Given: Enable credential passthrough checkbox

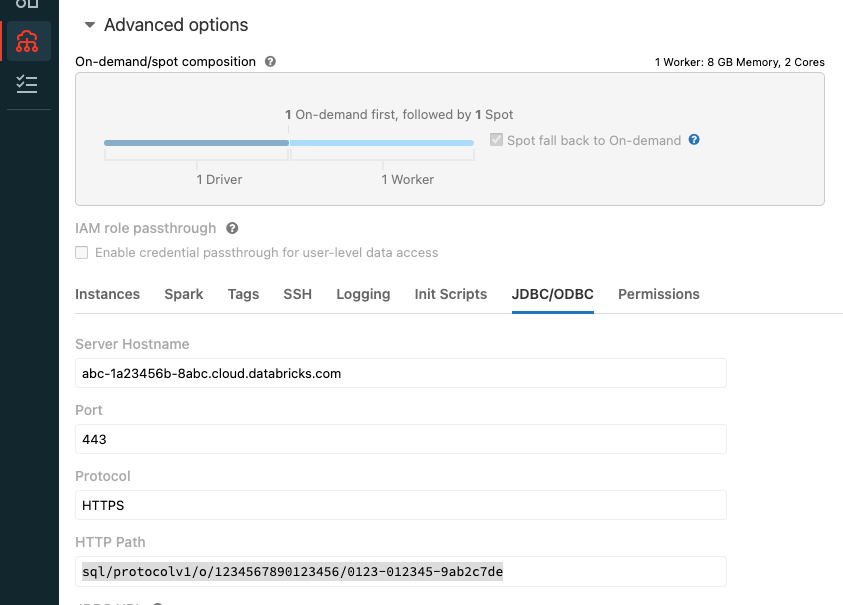Looking at the screenshot, I should pos(82,253).
